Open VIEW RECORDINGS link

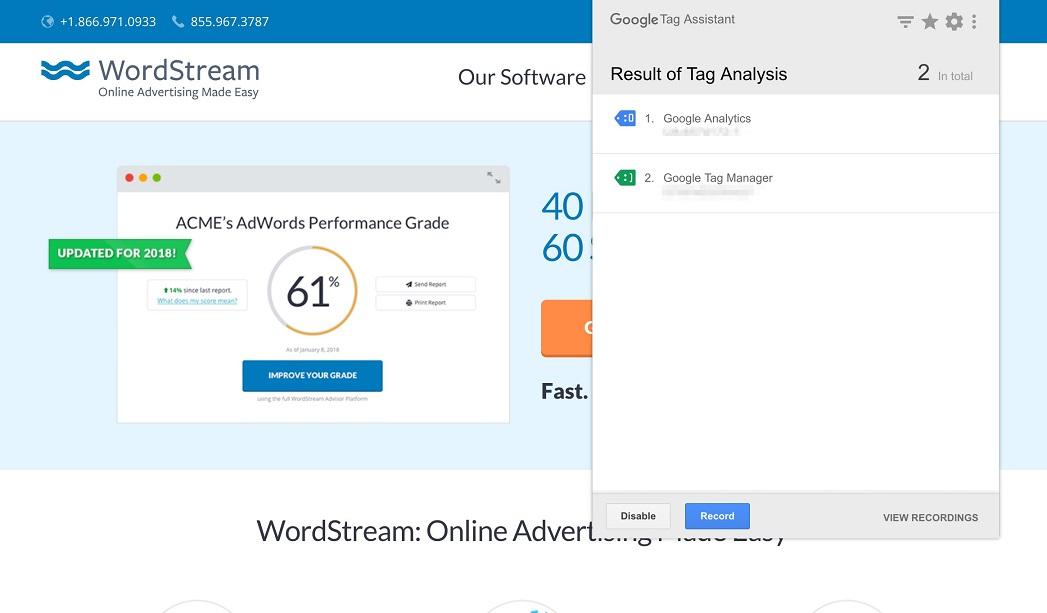[930, 517]
